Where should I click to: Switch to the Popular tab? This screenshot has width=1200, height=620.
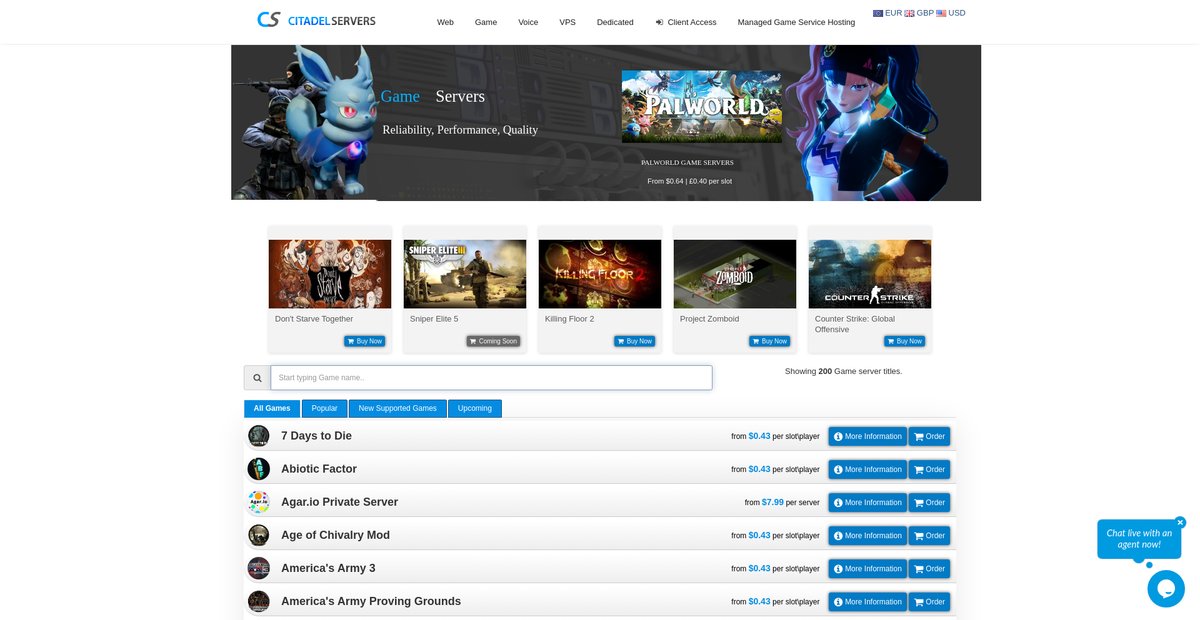[324, 408]
